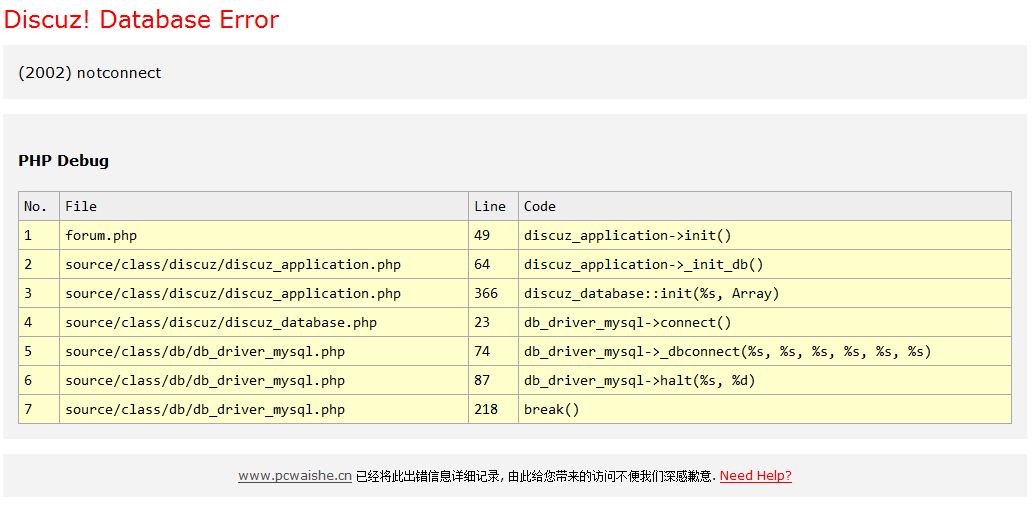Screen dimensions: 1033x516
Task: Click the PHP Debug section title
Action: pos(63,160)
